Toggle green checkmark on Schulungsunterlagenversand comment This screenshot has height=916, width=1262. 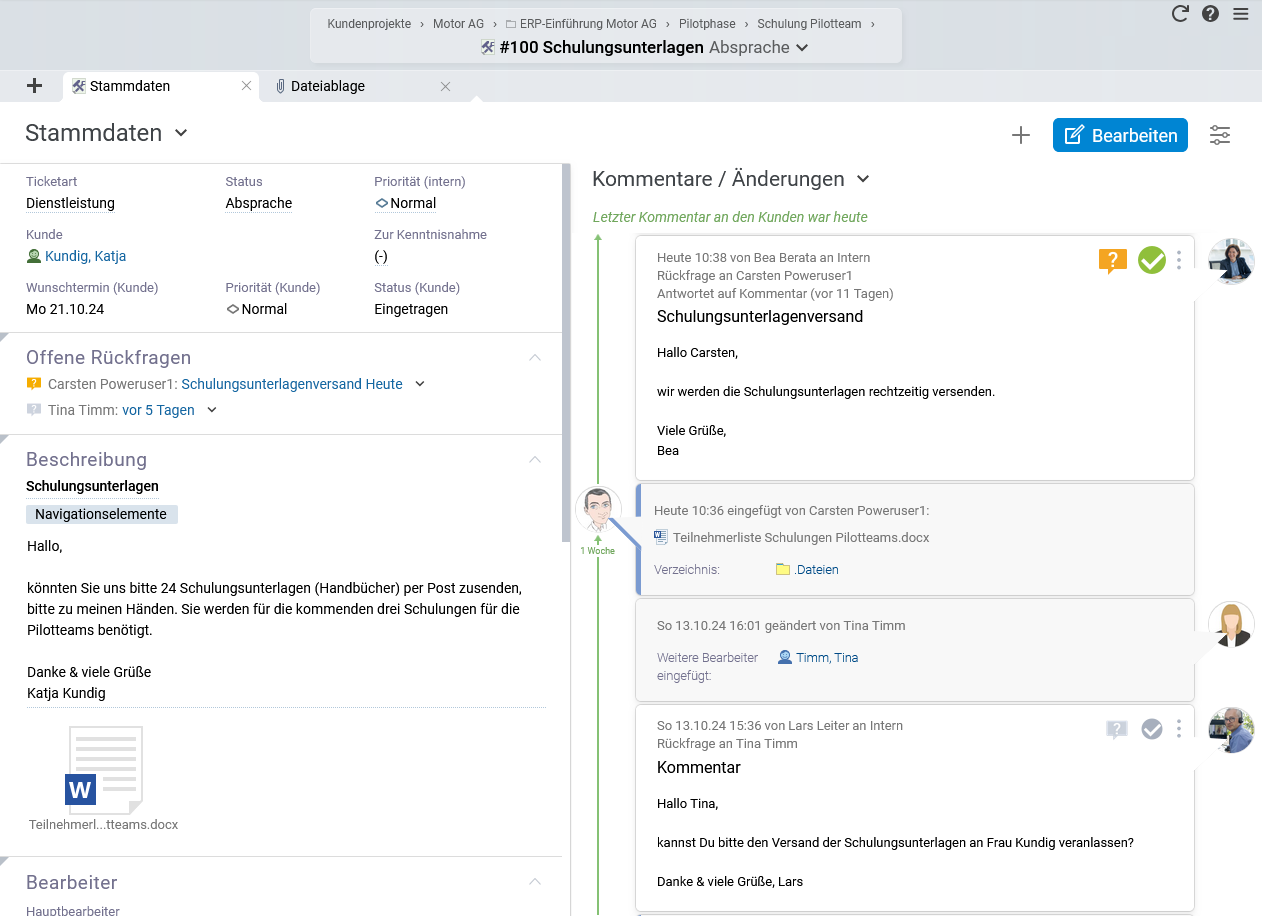[1152, 261]
